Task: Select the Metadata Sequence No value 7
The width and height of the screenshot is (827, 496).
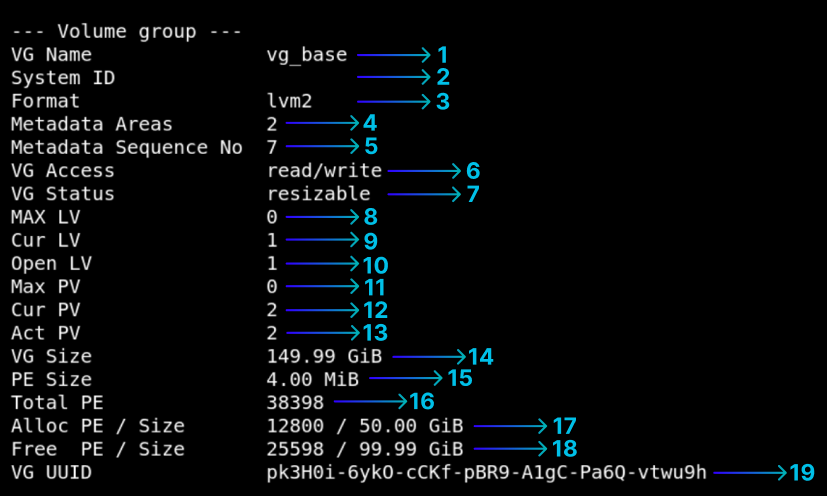Action: 272,147
